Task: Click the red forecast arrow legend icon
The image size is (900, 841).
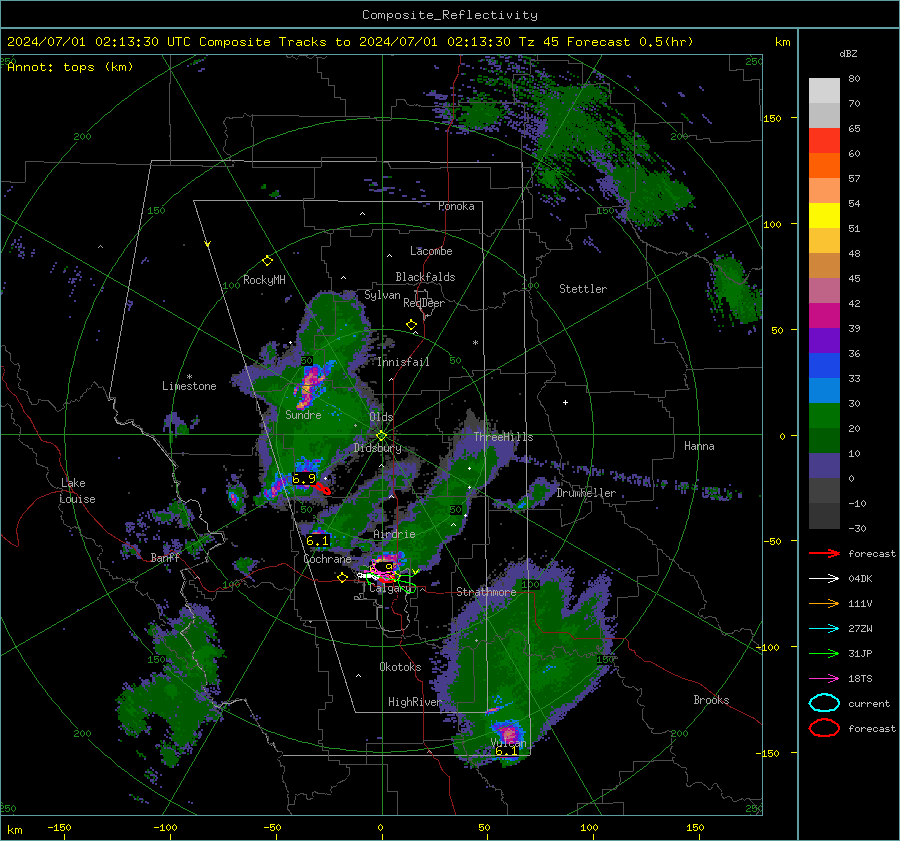Action: 824,553
